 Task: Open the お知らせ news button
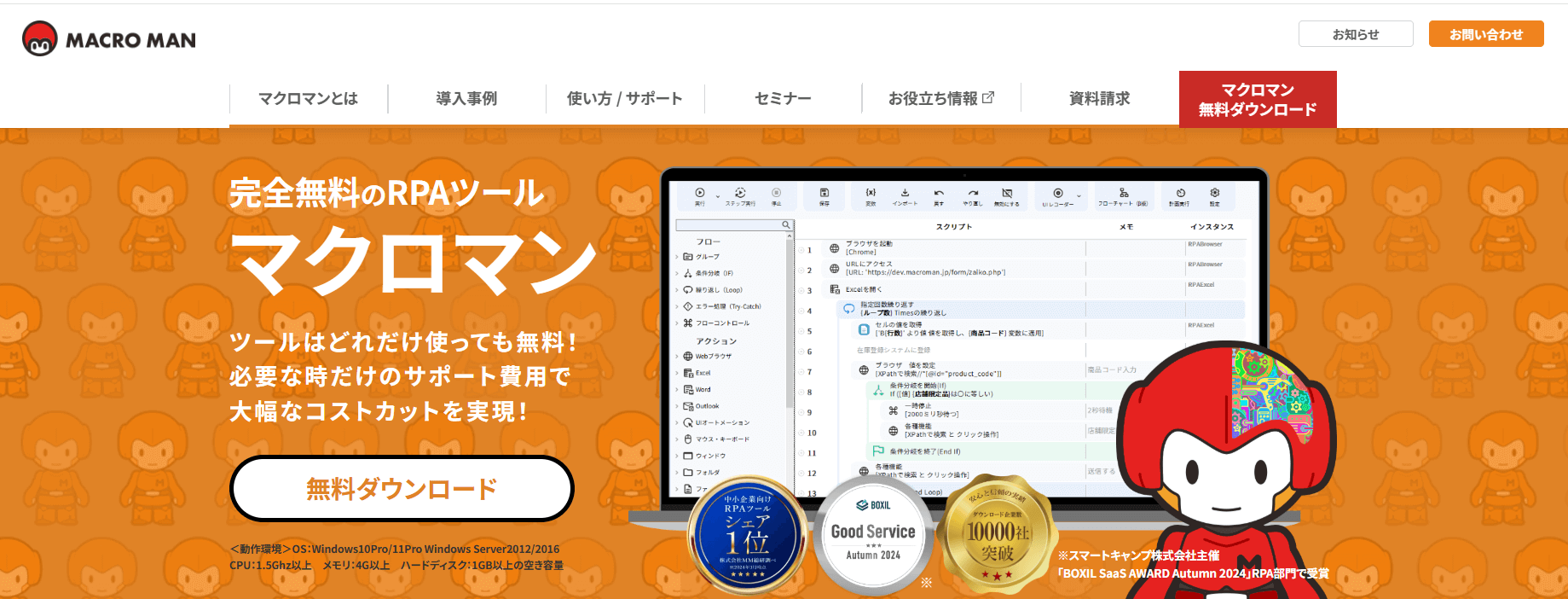[x=1356, y=34]
